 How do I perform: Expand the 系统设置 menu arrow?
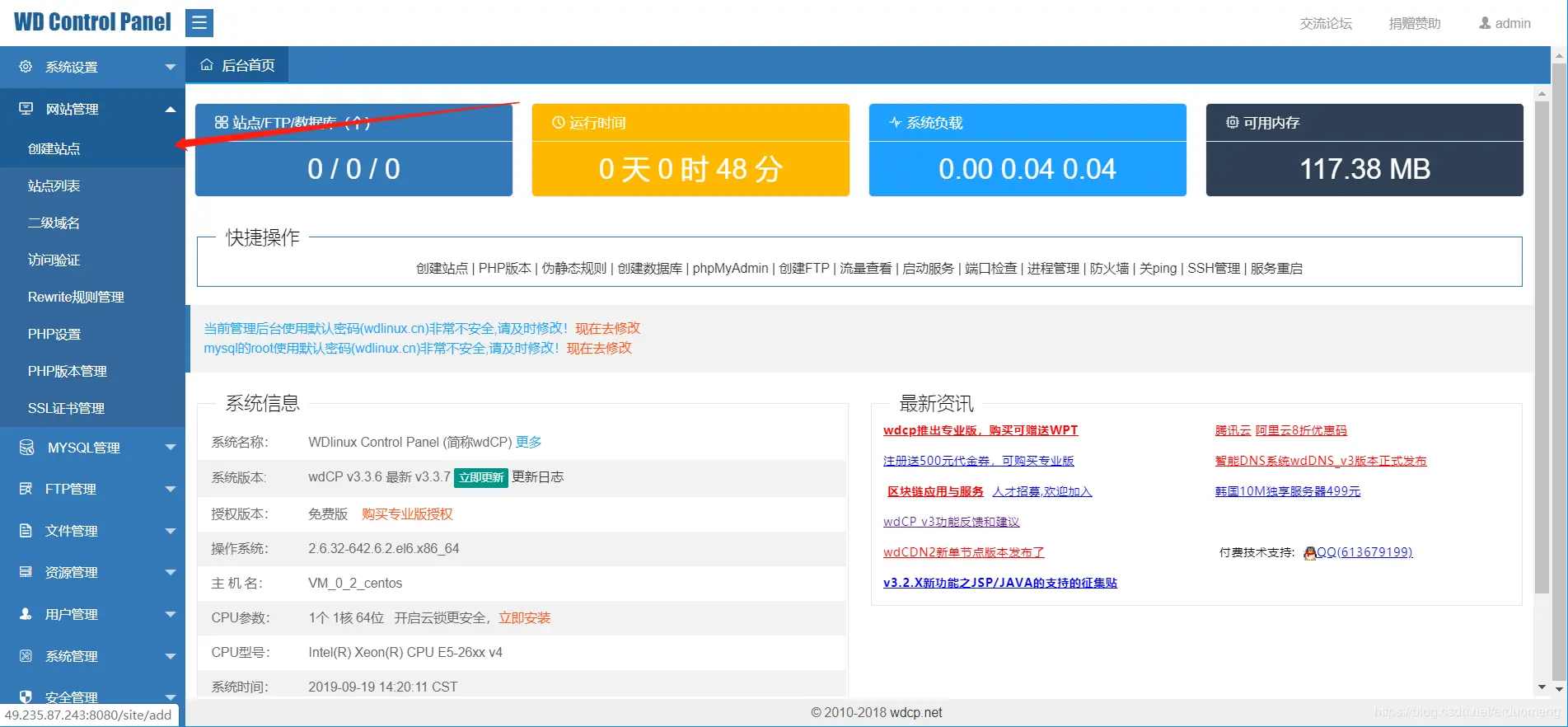coord(171,67)
